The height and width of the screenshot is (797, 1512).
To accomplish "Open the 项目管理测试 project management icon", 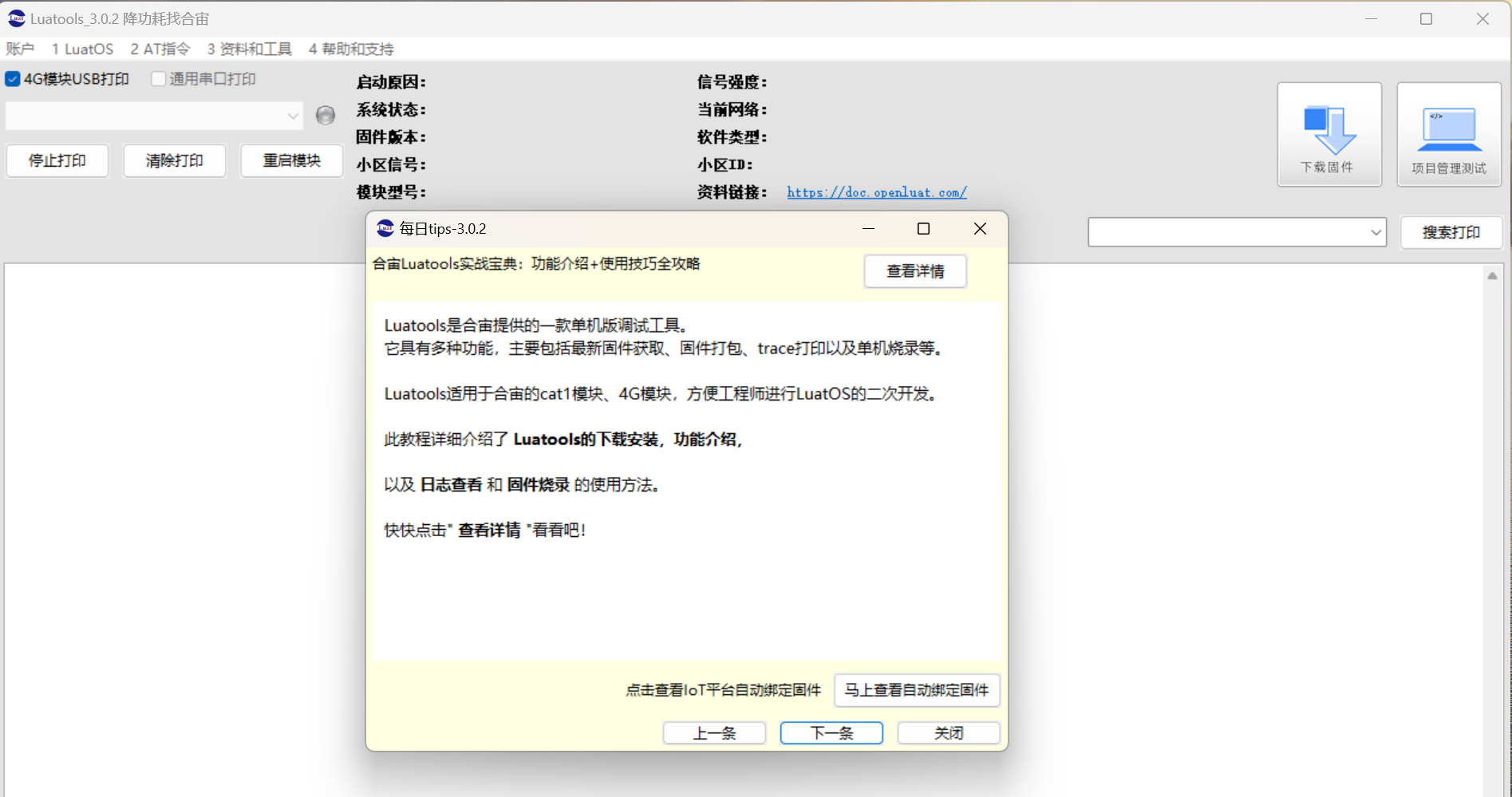I will click(1449, 134).
